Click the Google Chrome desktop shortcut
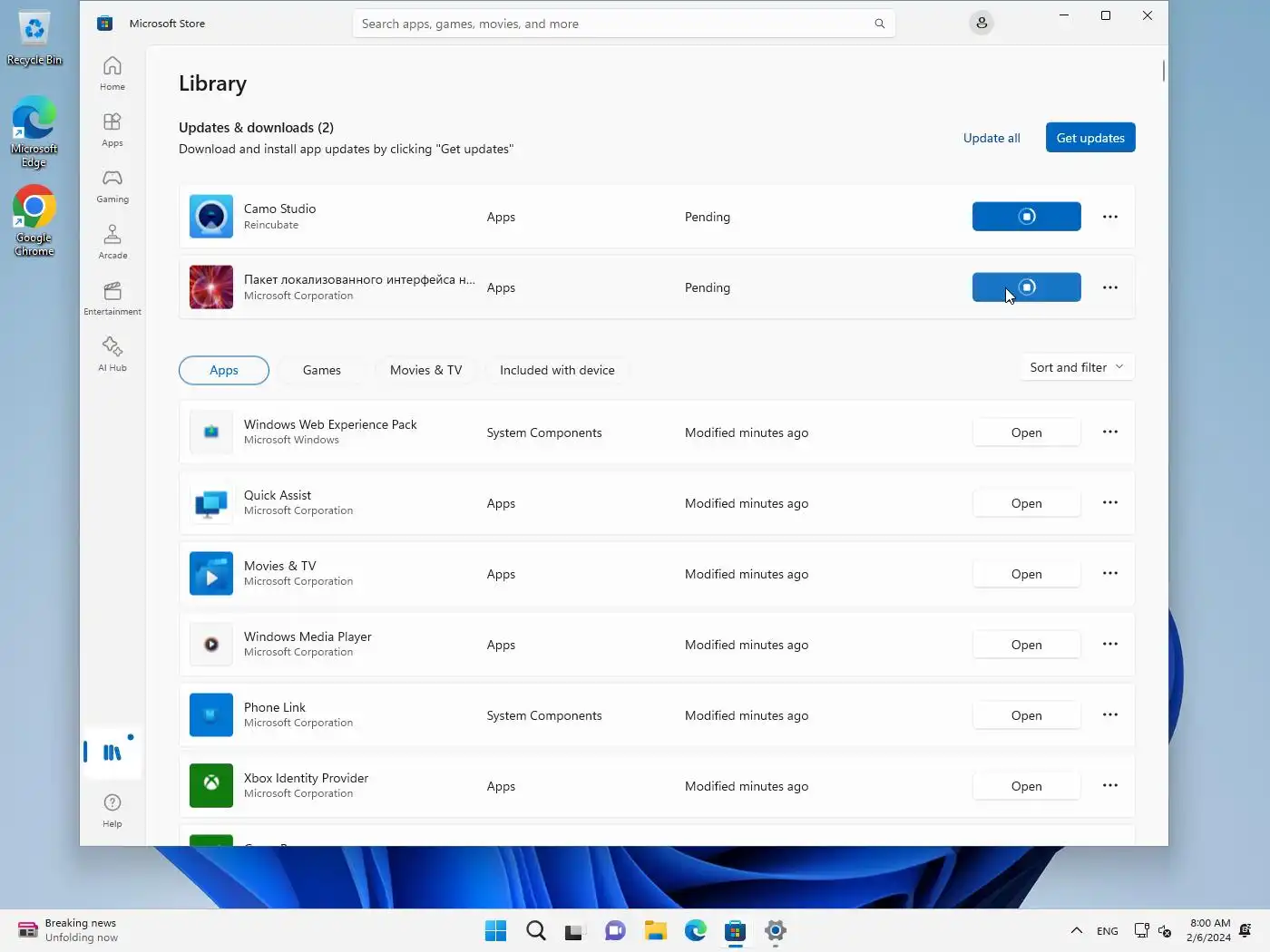 34,221
